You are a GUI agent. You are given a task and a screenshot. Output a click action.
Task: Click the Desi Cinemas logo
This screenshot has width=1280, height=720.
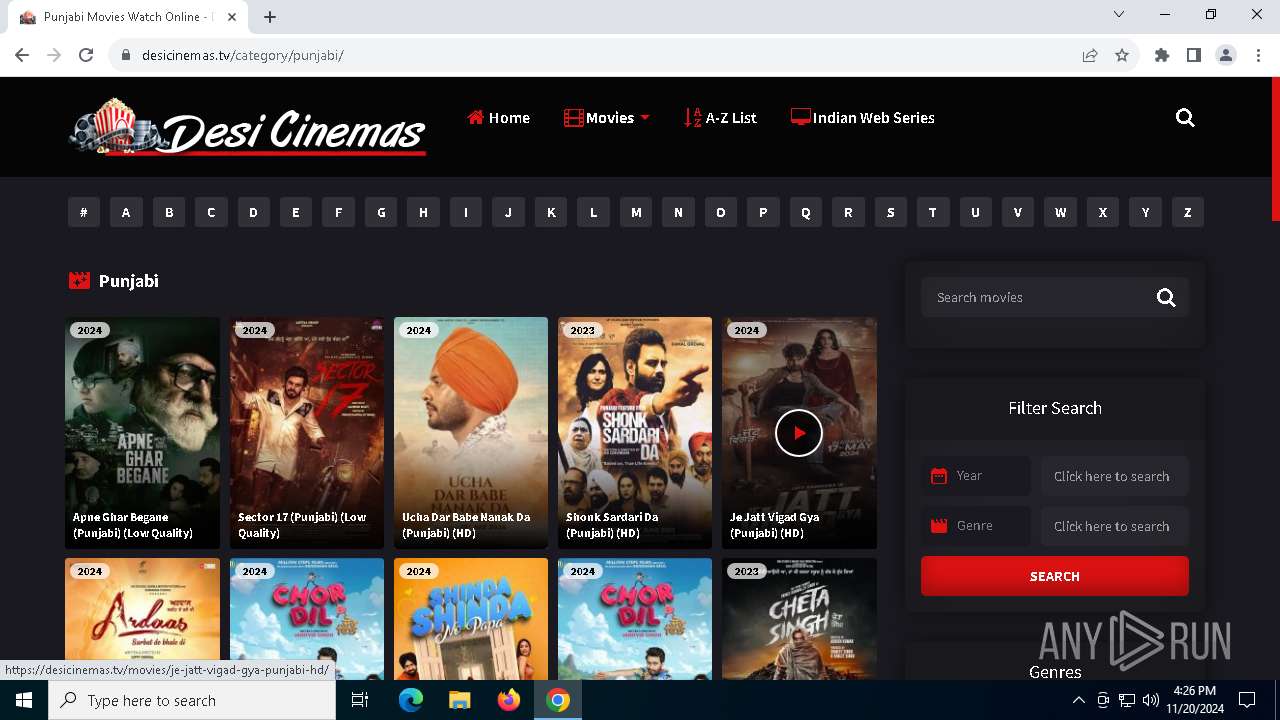(x=248, y=128)
